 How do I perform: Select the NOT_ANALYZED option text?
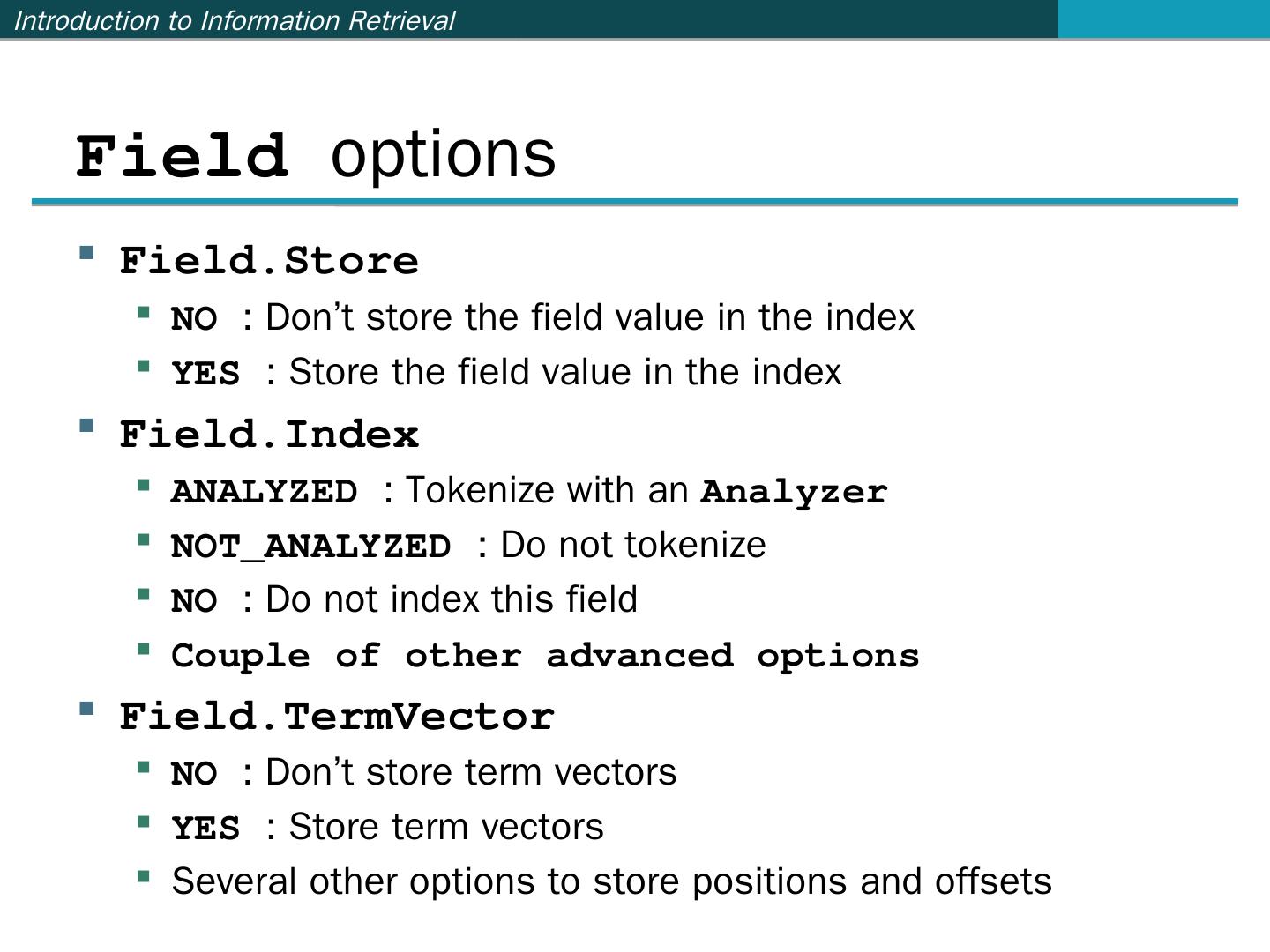coord(310,546)
